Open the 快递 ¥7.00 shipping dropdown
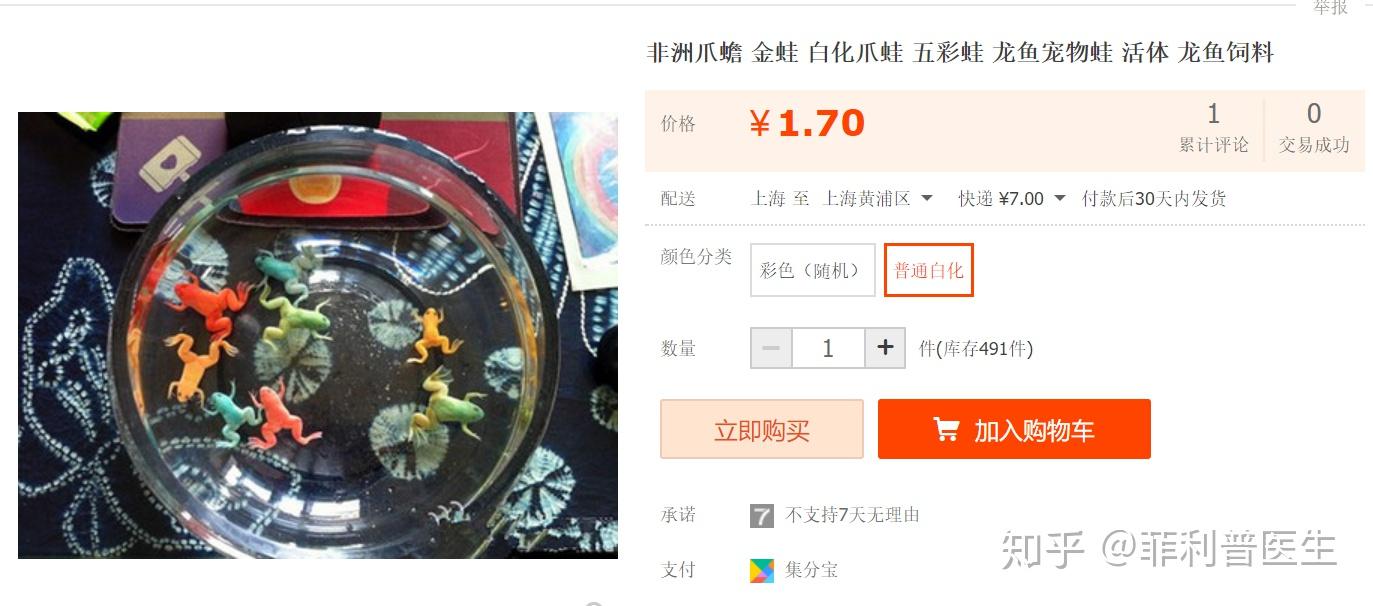 point(1012,199)
